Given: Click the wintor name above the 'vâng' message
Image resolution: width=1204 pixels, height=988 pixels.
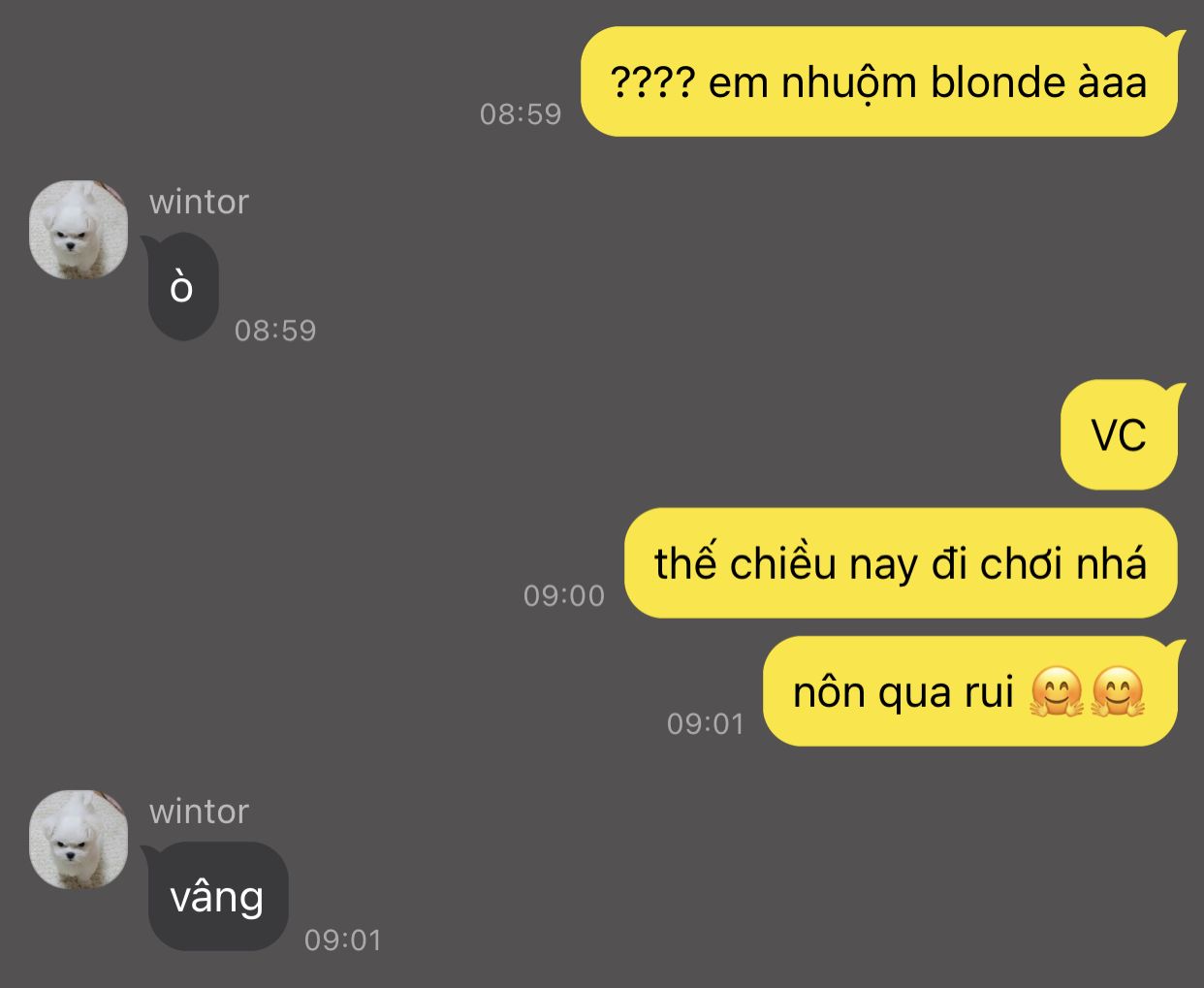Looking at the screenshot, I should coord(199,812).
